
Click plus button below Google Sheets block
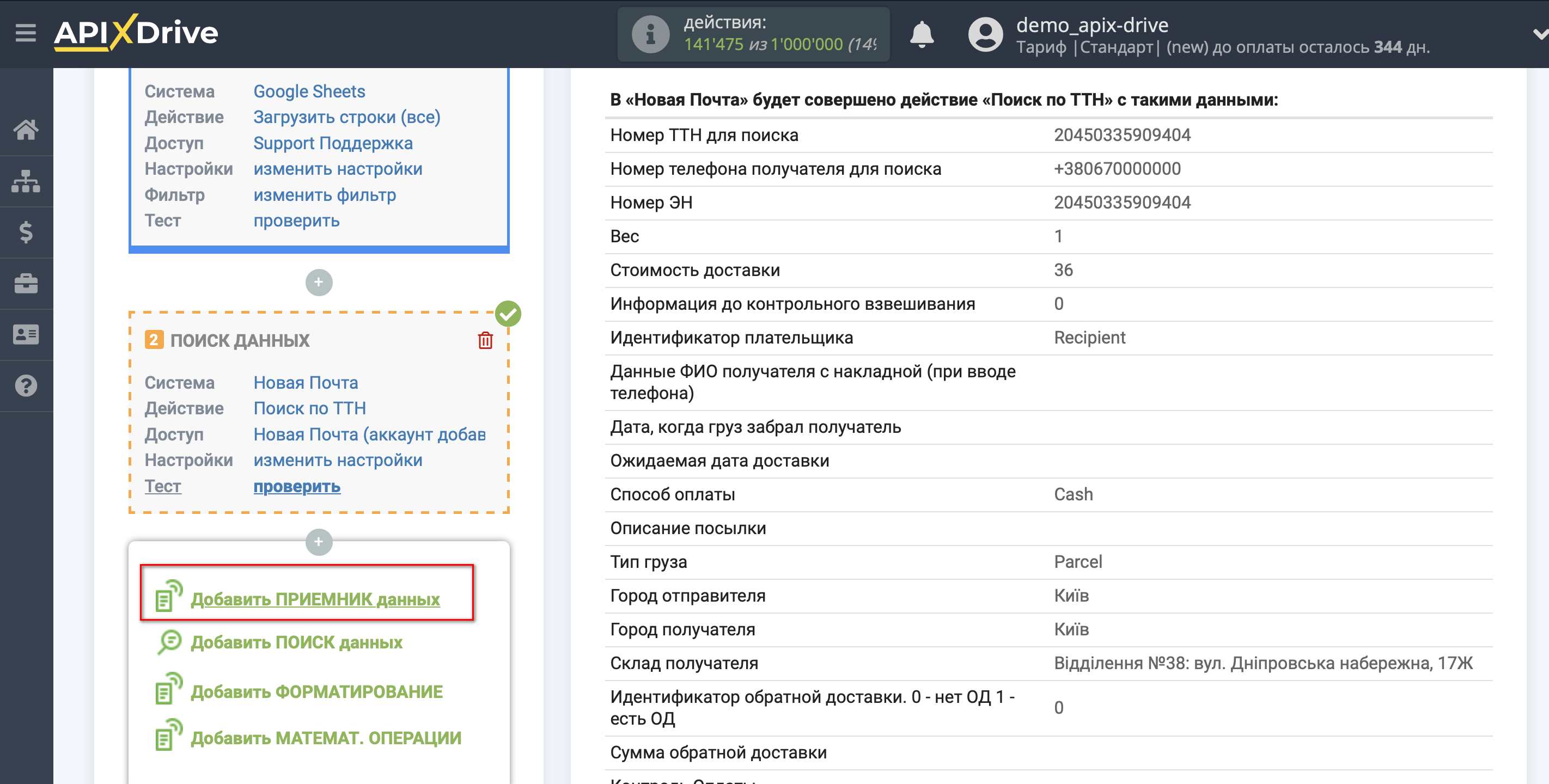pyautogui.click(x=319, y=282)
